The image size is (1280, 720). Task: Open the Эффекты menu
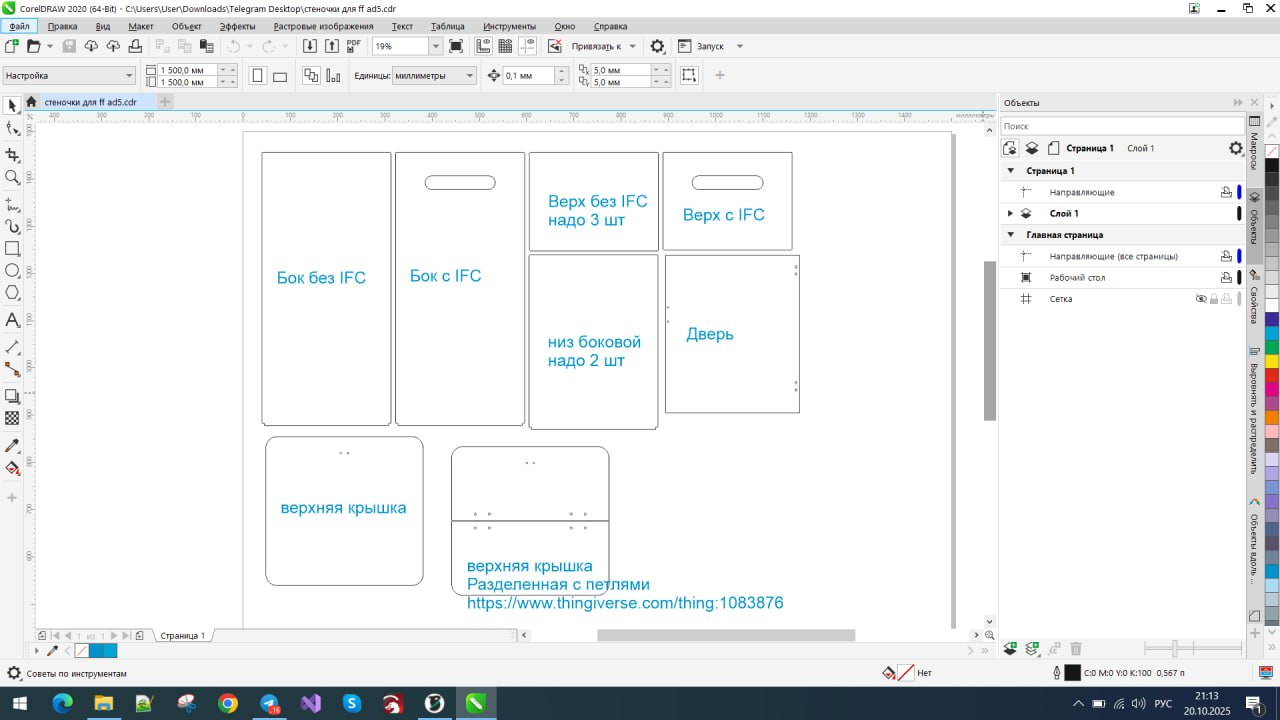237,26
